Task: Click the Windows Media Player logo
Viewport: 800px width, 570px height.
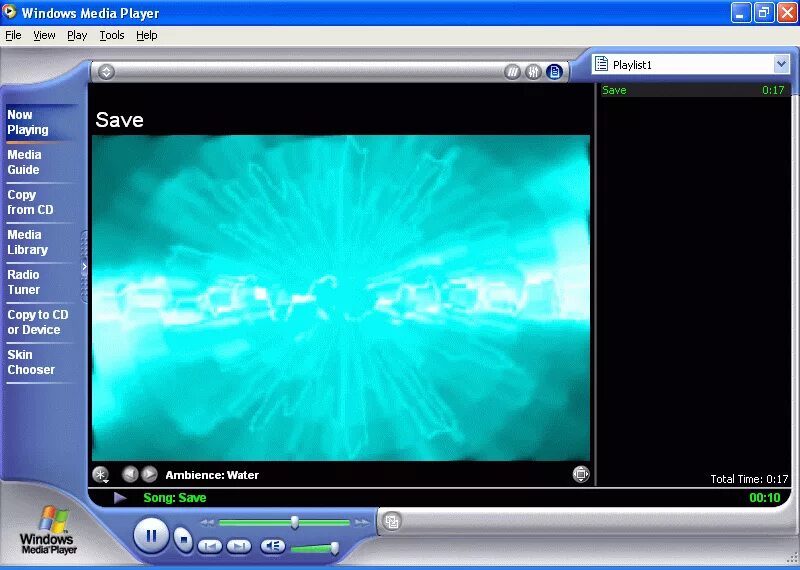Action: click(x=49, y=530)
